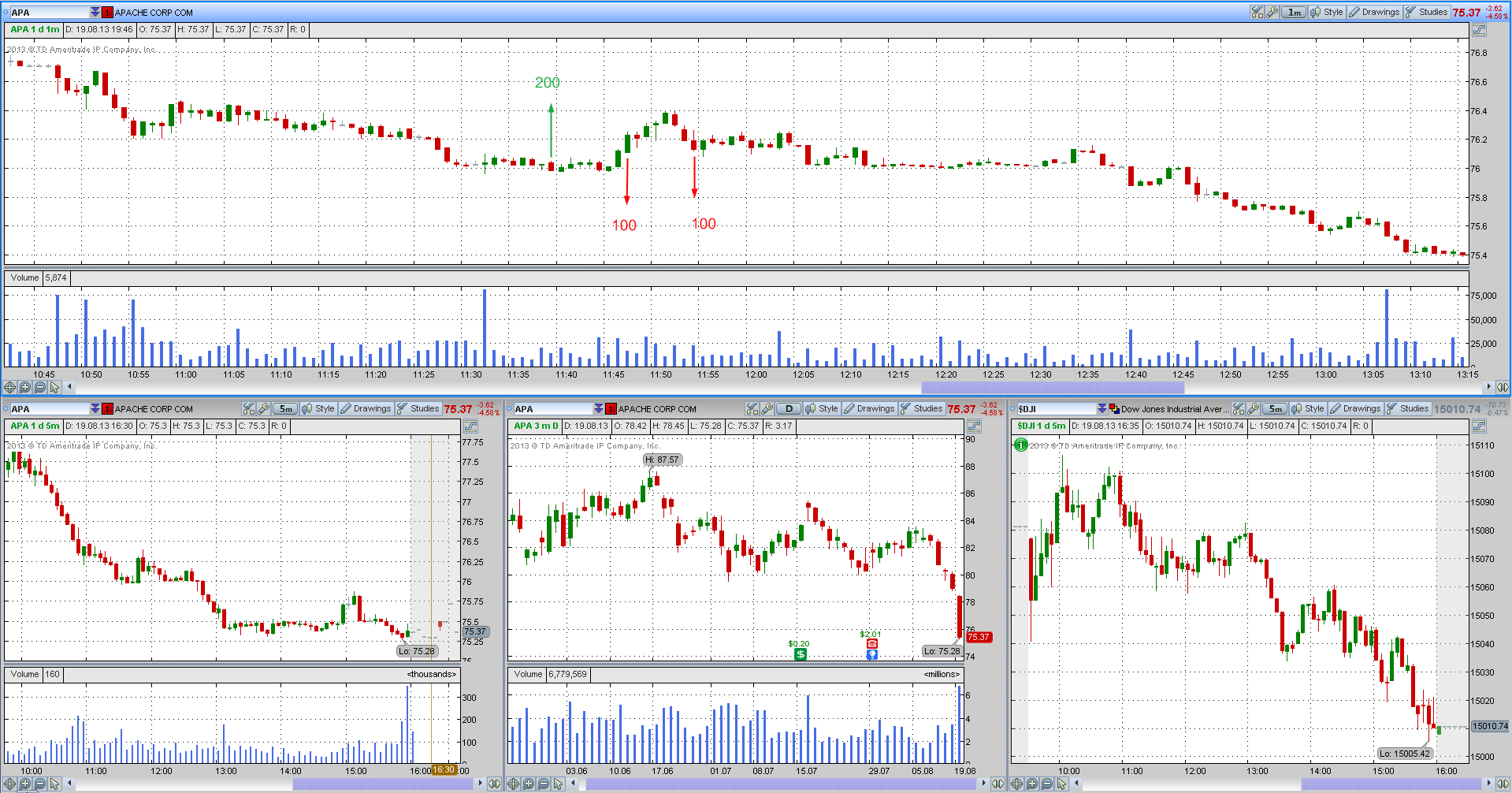Toggle the expand-axis icon under the APA 5m chart
This screenshot has width=1512, height=793.
tap(494, 784)
